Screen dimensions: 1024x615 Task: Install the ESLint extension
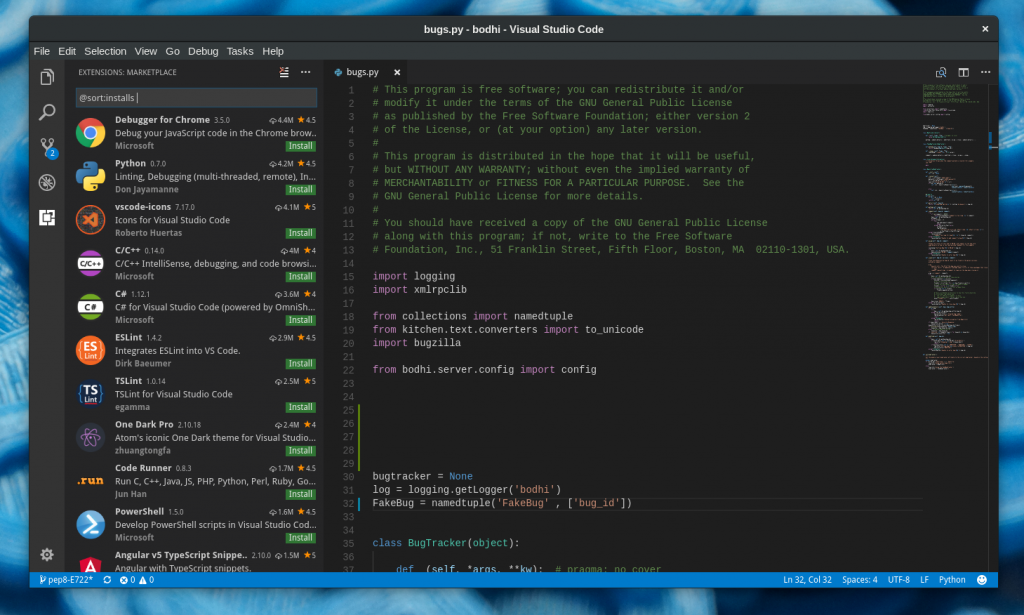click(x=300, y=364)
